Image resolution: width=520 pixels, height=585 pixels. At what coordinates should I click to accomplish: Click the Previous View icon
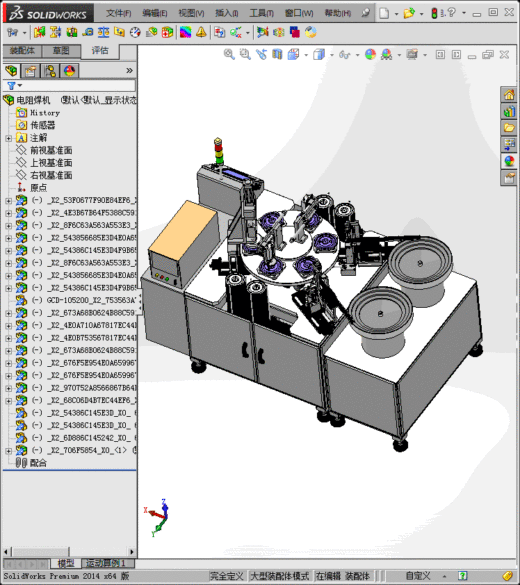[x=261, y=54]
